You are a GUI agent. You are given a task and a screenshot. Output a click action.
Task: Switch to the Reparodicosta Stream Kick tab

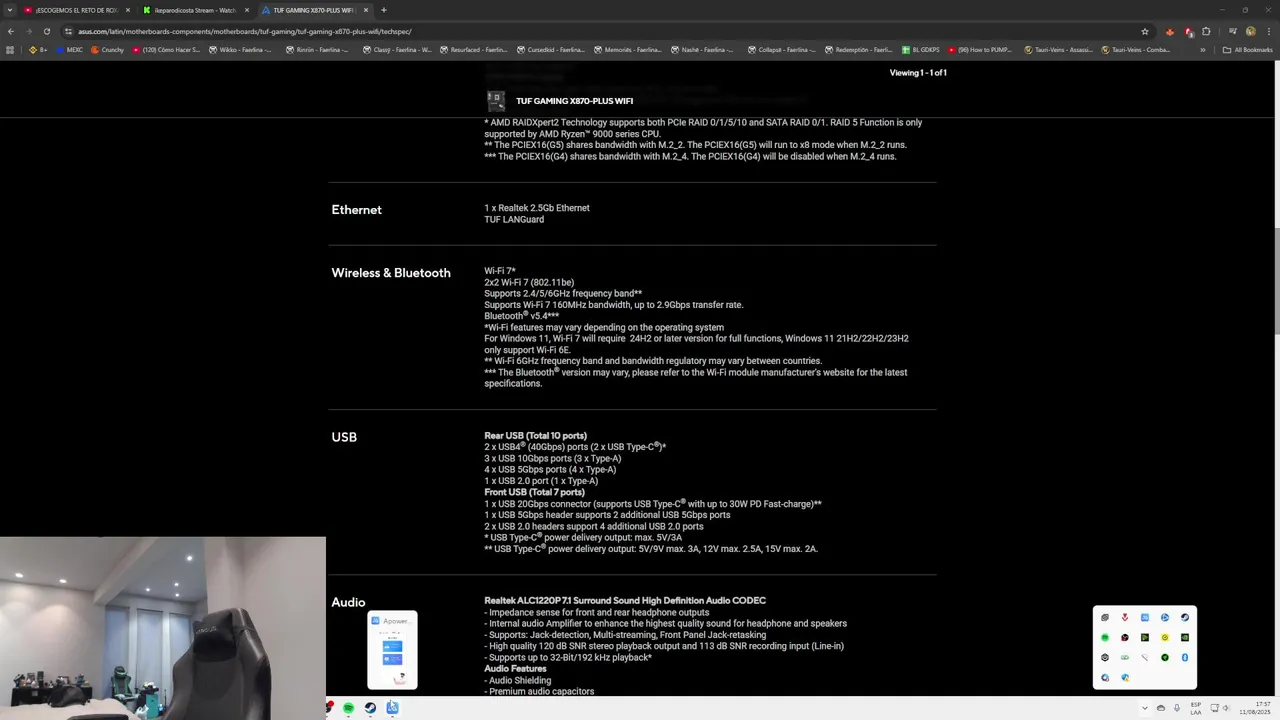196,10
